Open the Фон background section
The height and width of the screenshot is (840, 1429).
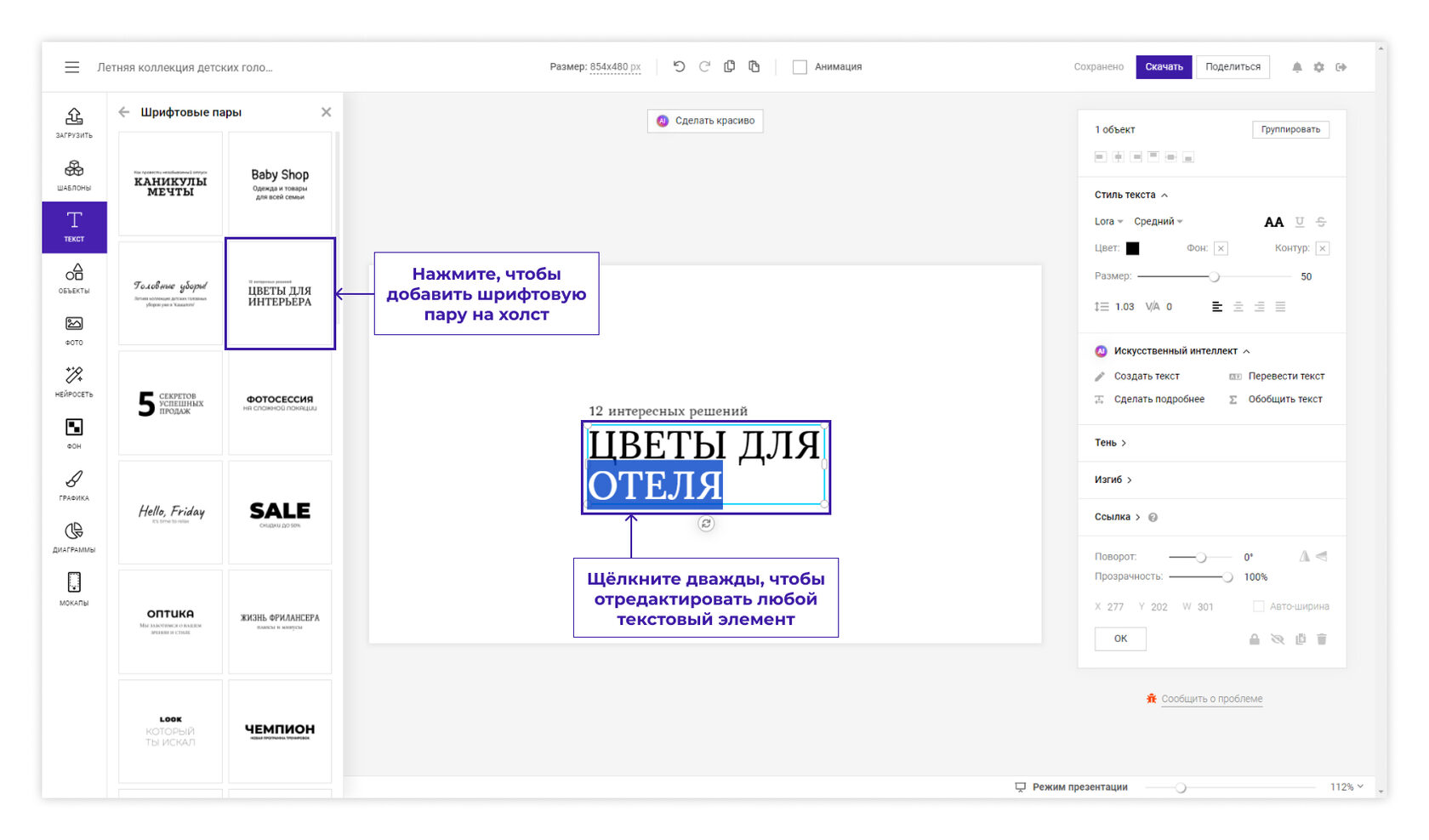point(74,434)
